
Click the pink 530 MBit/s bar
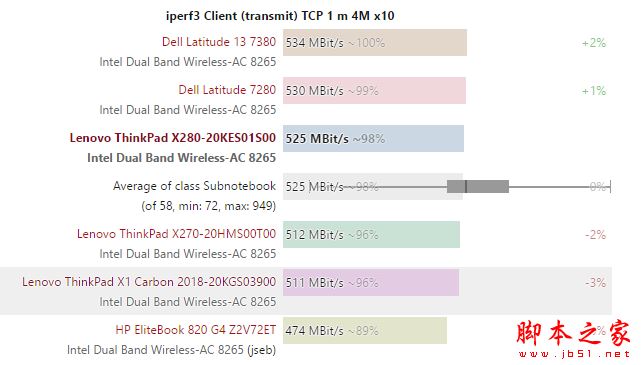coord(374,91)
